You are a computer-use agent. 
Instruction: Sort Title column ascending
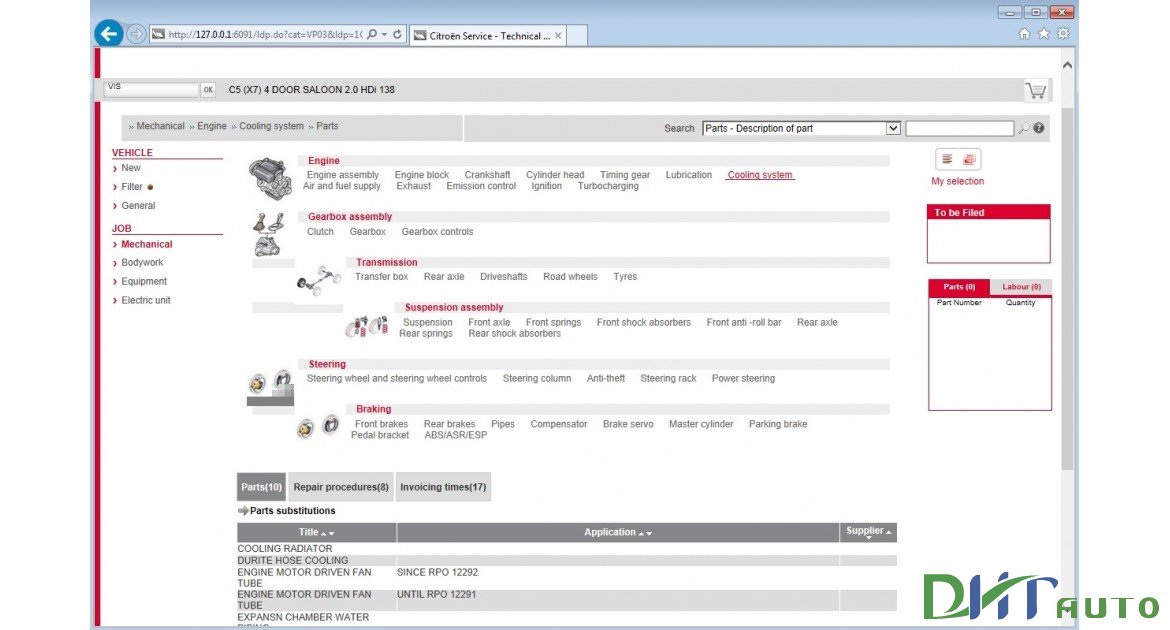[x=324, y=533]
